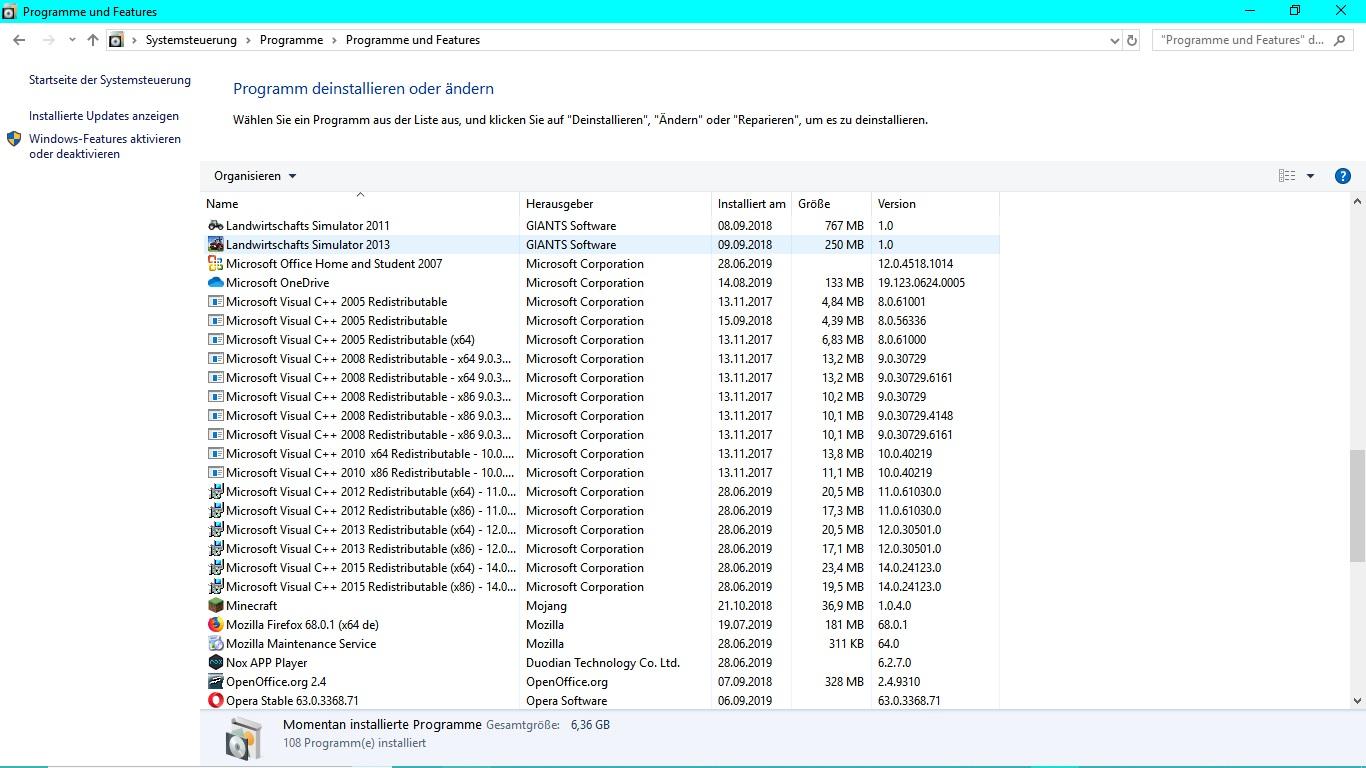This screenshot has width=1366, height=768.
Task: Click the window's title bar system icon
Action: coord(9,12)
